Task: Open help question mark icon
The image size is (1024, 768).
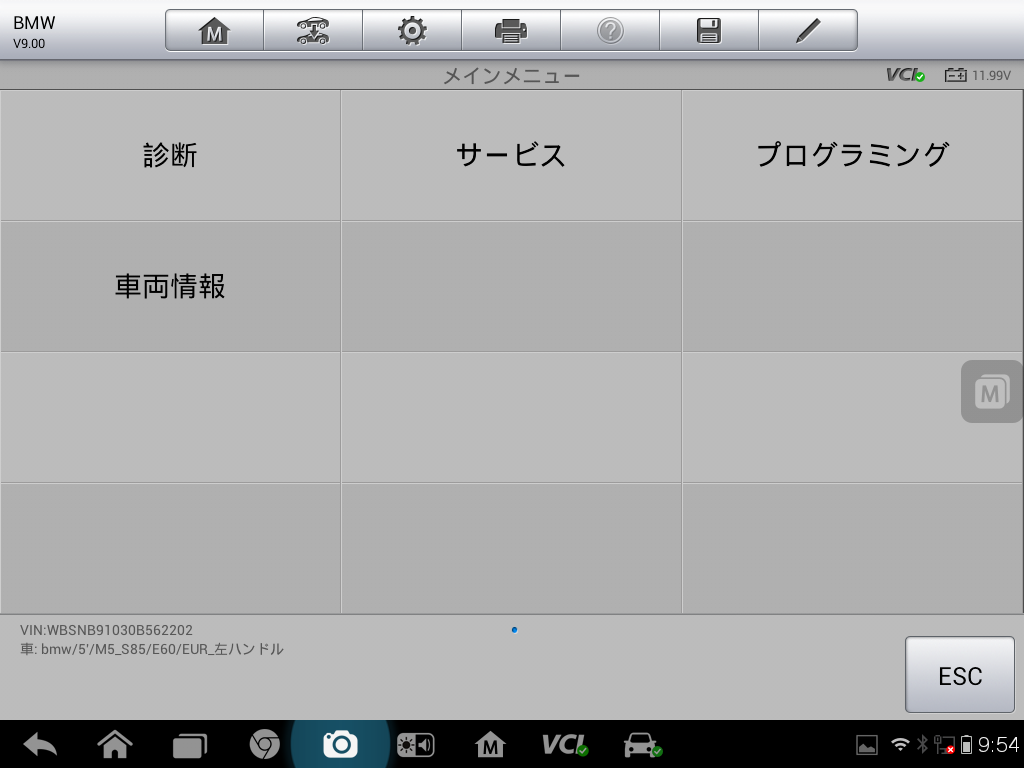Action: [609, 31]
